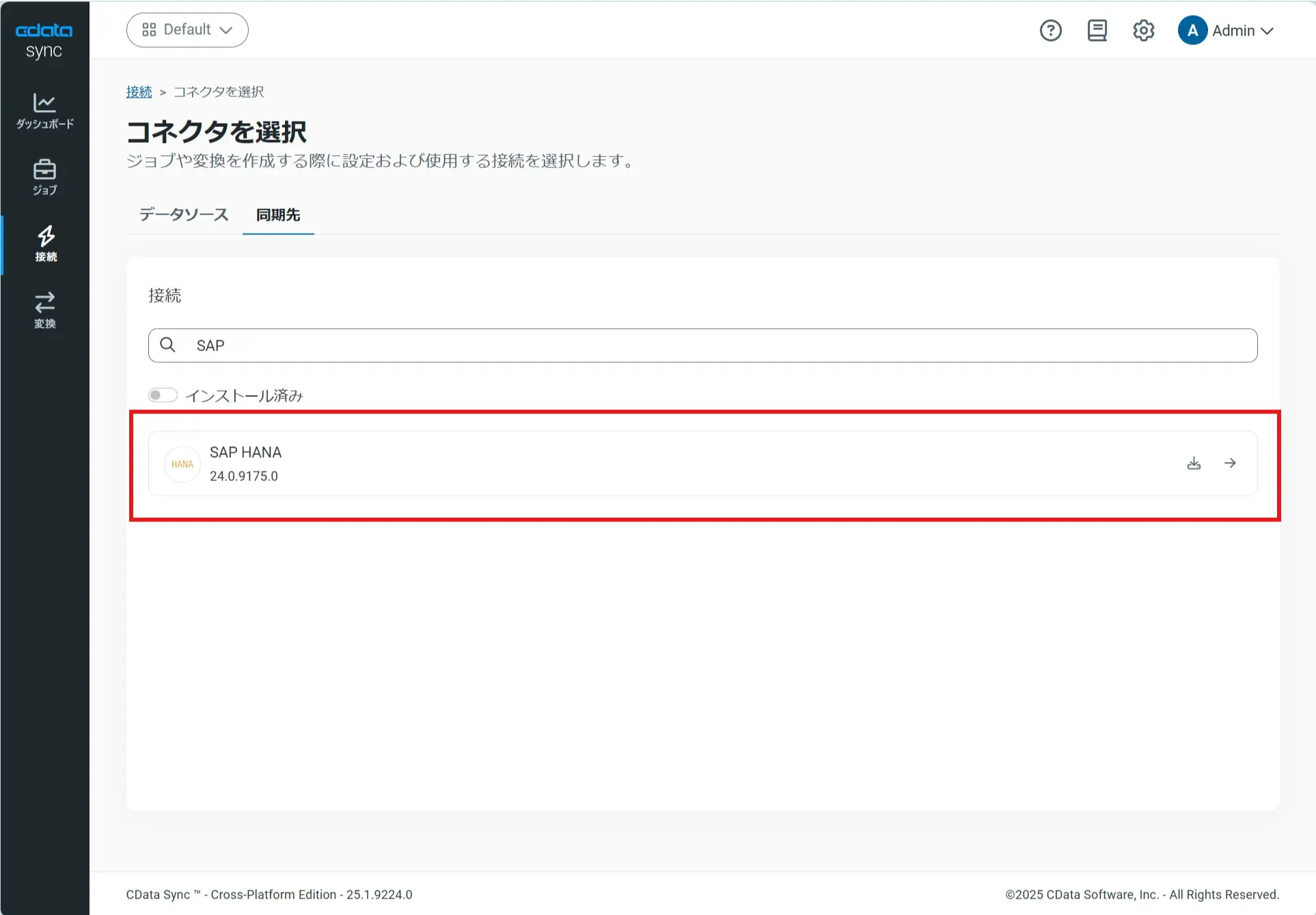Toggle the インストール済み switch
This screenshot has width=1316, height=915.
point(163,395)
